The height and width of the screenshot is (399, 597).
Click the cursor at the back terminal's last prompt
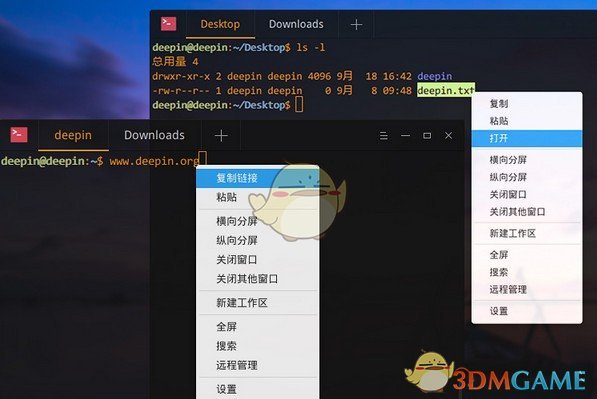click(299, 104)
